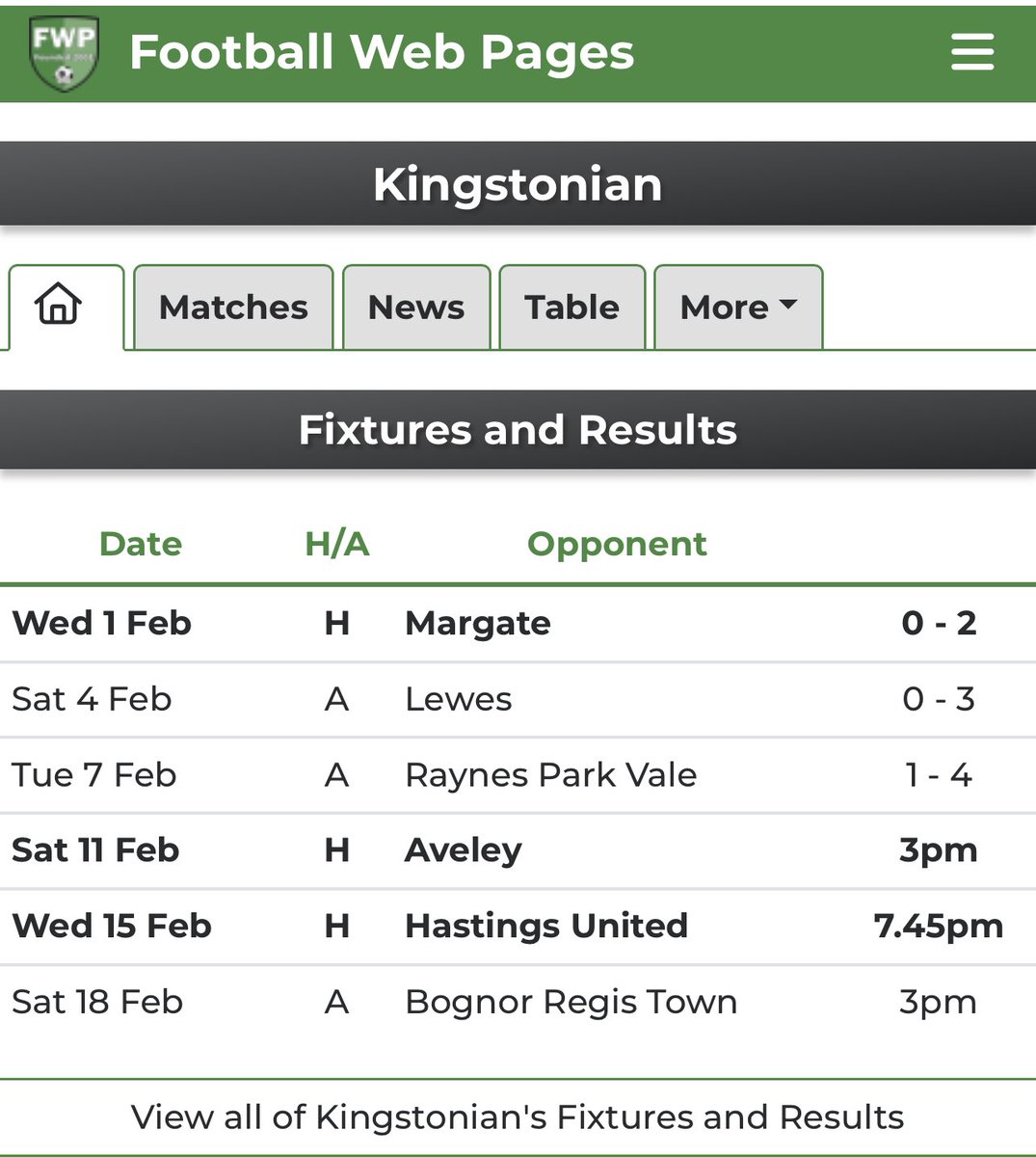Image resolution: width=1036 pixels, height=1157 pixels.
Task: Open the Hastings United fixture
Action: (x=518, y=926)
